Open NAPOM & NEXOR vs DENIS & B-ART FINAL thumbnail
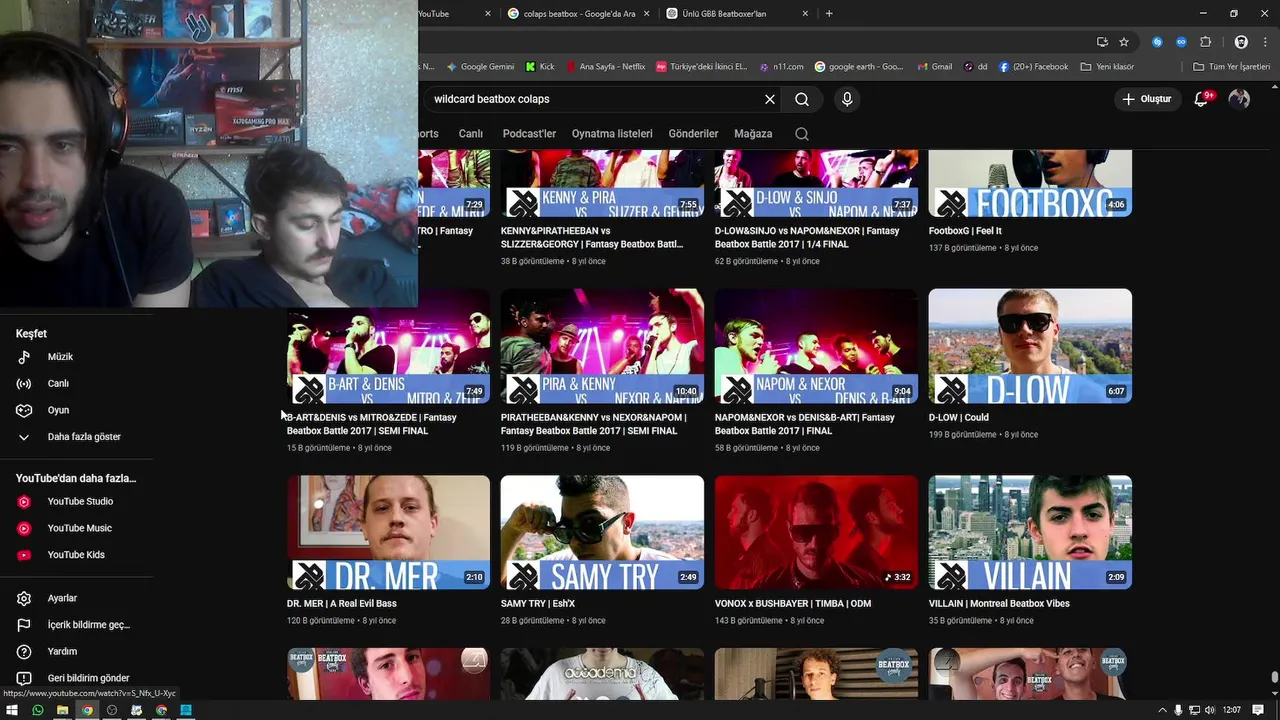The height and width of the screenshot is (720, 1280). click(816, 346)
